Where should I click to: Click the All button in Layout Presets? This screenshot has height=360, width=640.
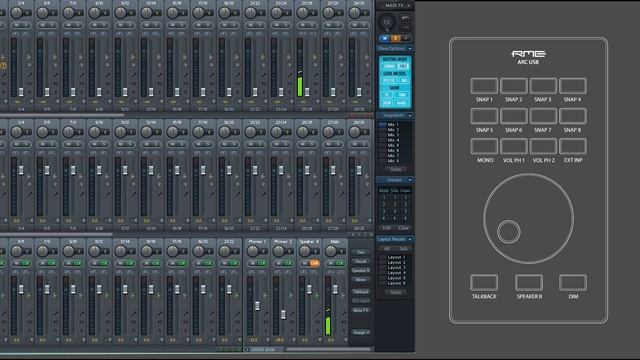[387, 249]
